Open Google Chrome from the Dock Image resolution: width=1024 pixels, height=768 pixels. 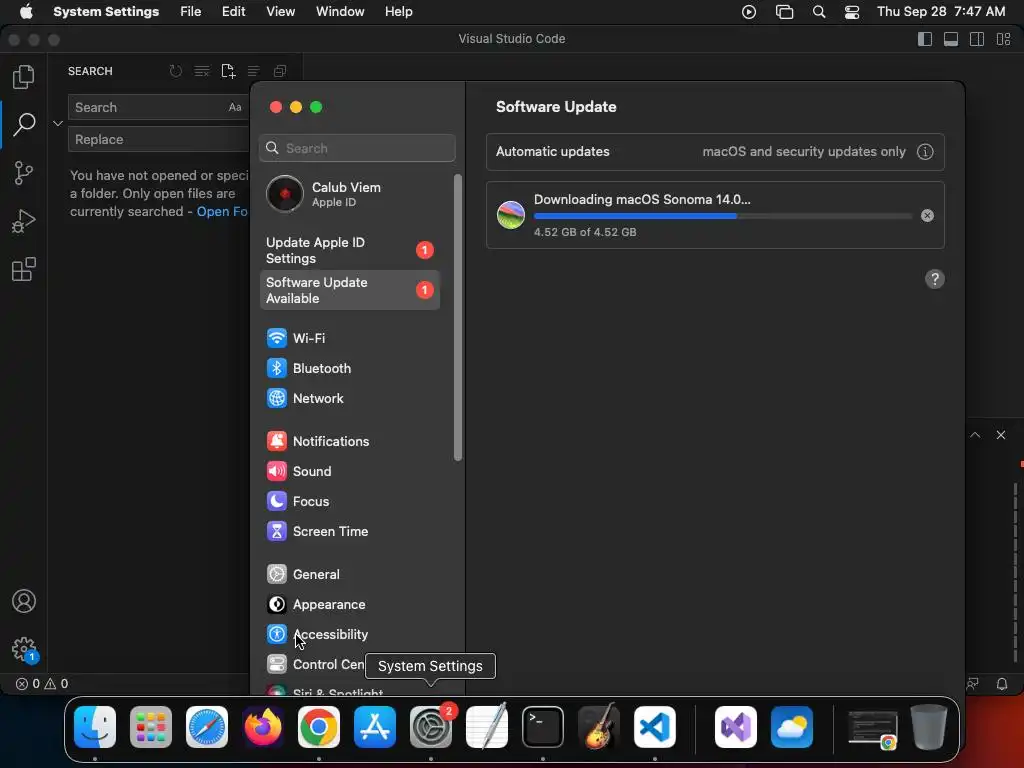(x=319, y=727)
